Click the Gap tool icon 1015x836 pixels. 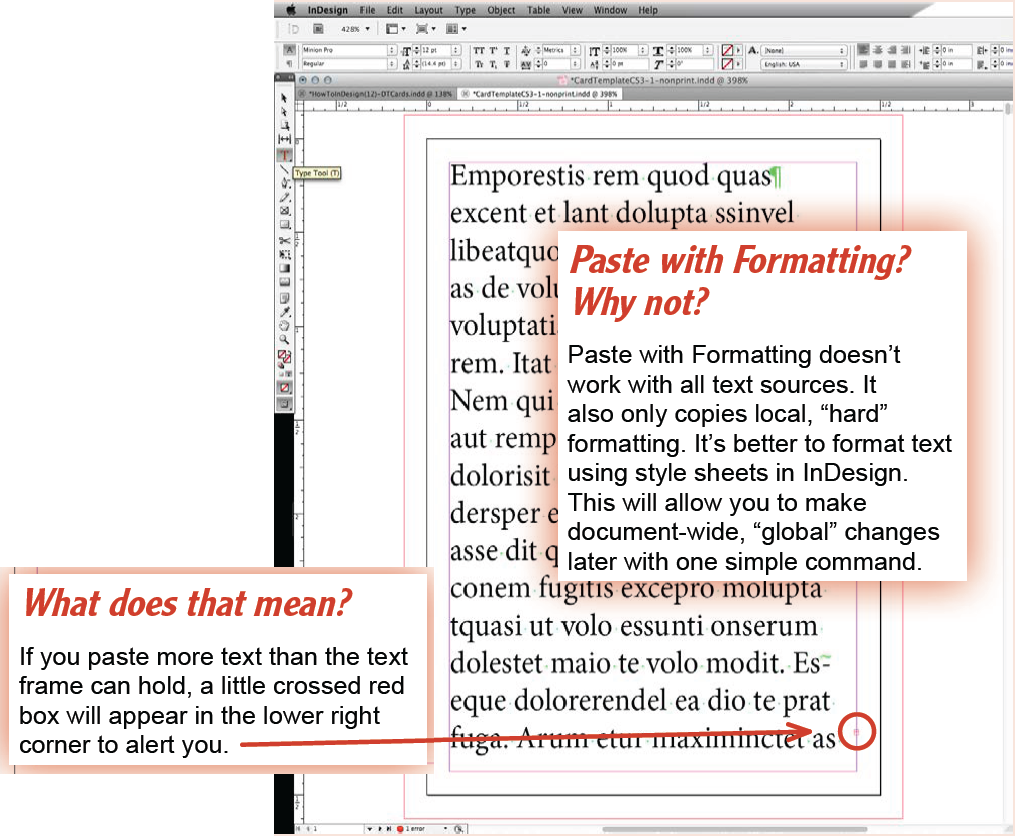285,140
